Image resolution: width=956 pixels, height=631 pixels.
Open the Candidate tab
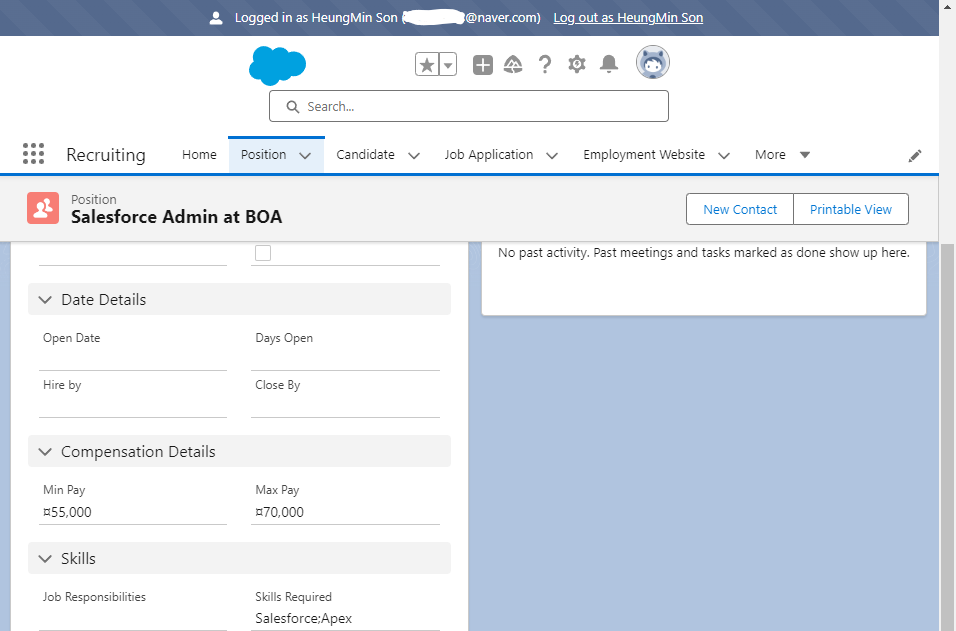point(365,155)
